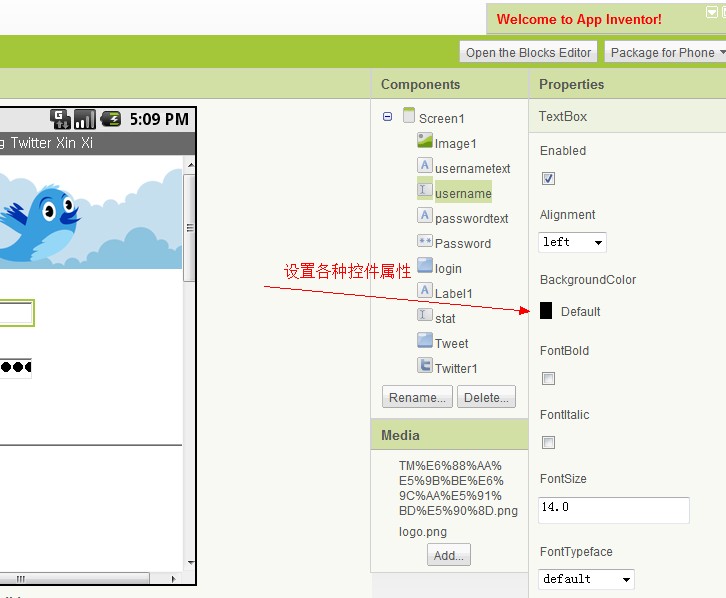
Task: Select login in the Components tree
Action: [x=448, y=268]
